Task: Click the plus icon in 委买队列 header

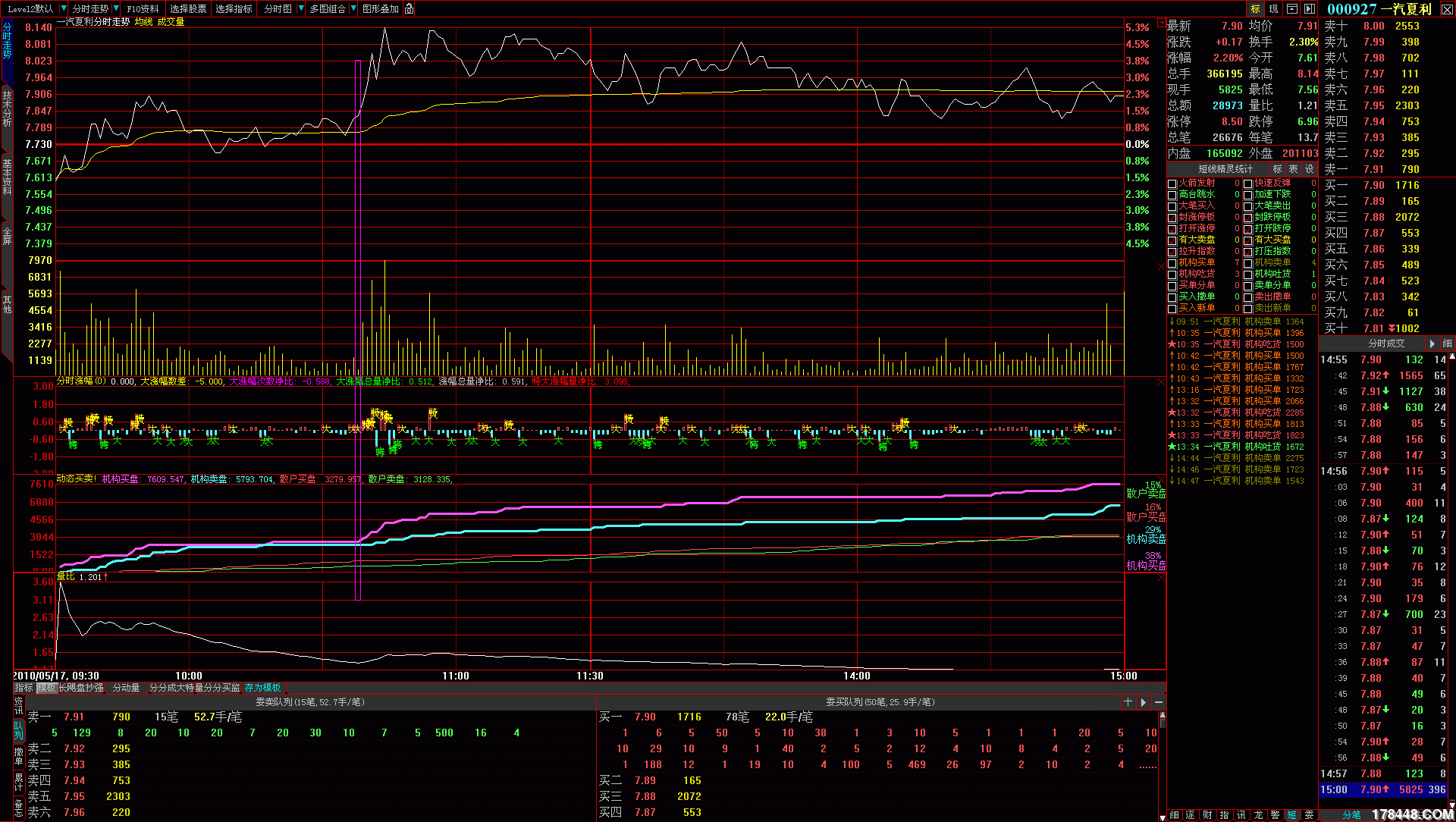Action: click(x=1128, y=702)
